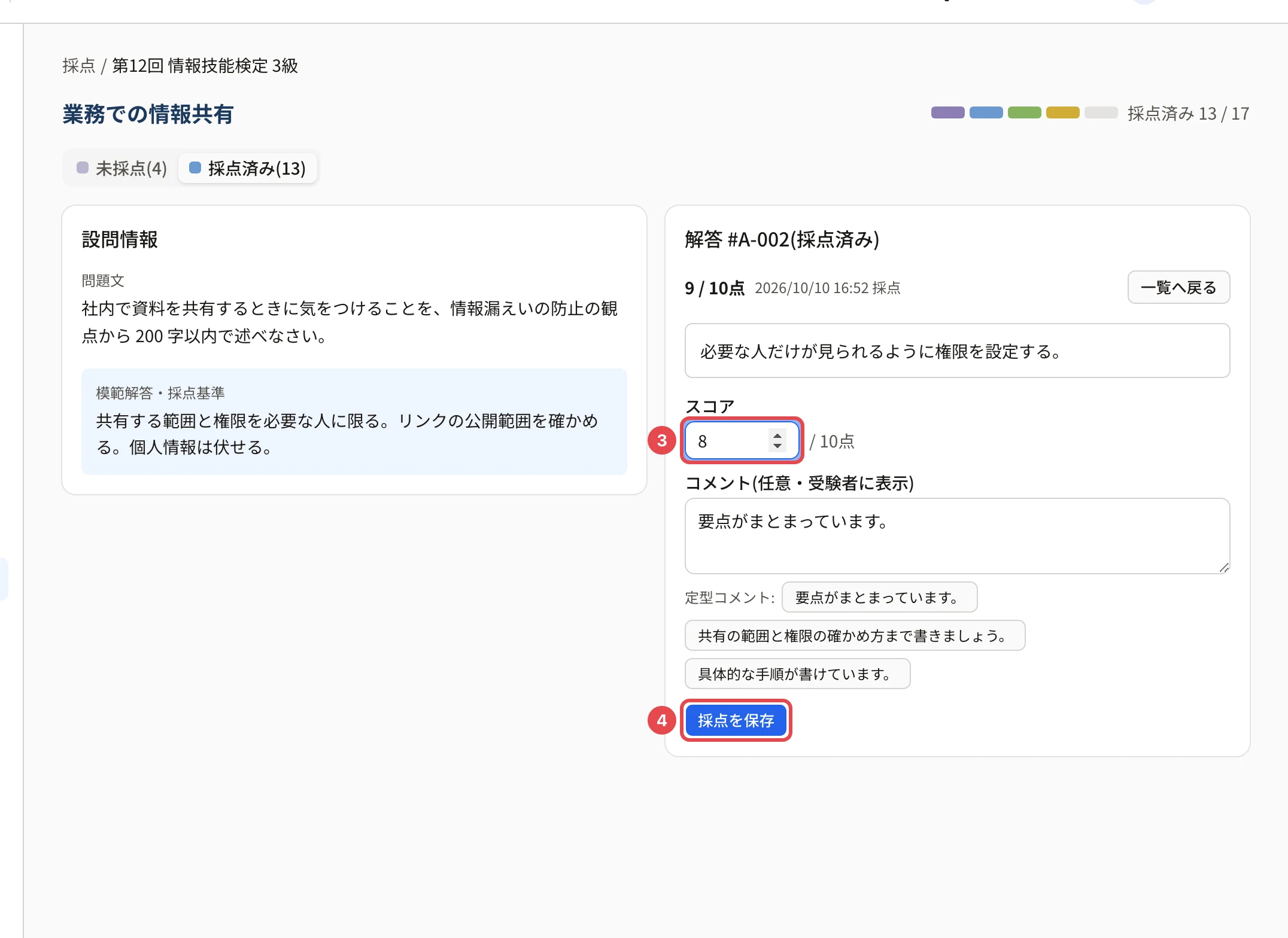
Task: Click the green progress segment
Action: click(1024, 112)
